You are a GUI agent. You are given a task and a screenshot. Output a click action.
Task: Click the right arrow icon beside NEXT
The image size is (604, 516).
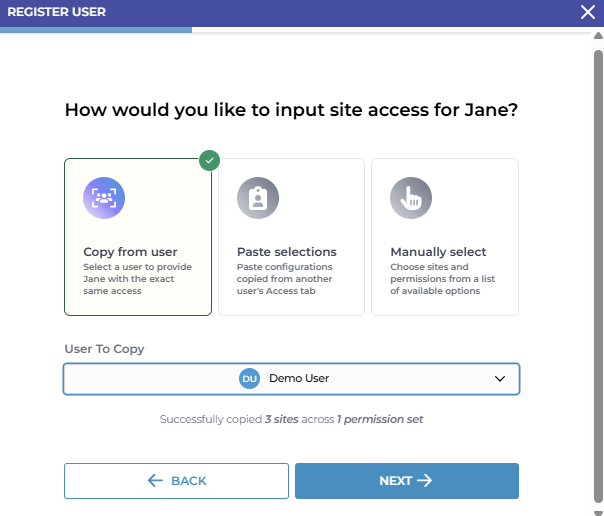tap(425, 481)
